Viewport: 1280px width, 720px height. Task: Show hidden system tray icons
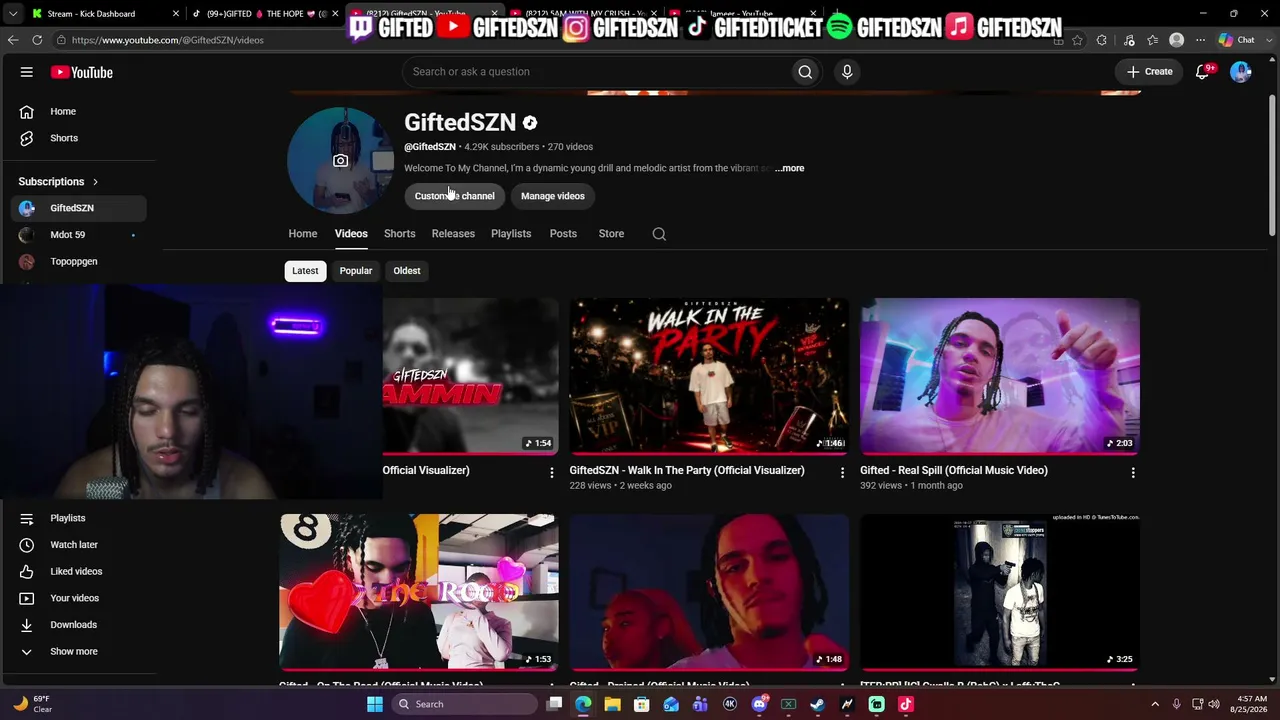pyautogui.click(x=1155, y=704)
